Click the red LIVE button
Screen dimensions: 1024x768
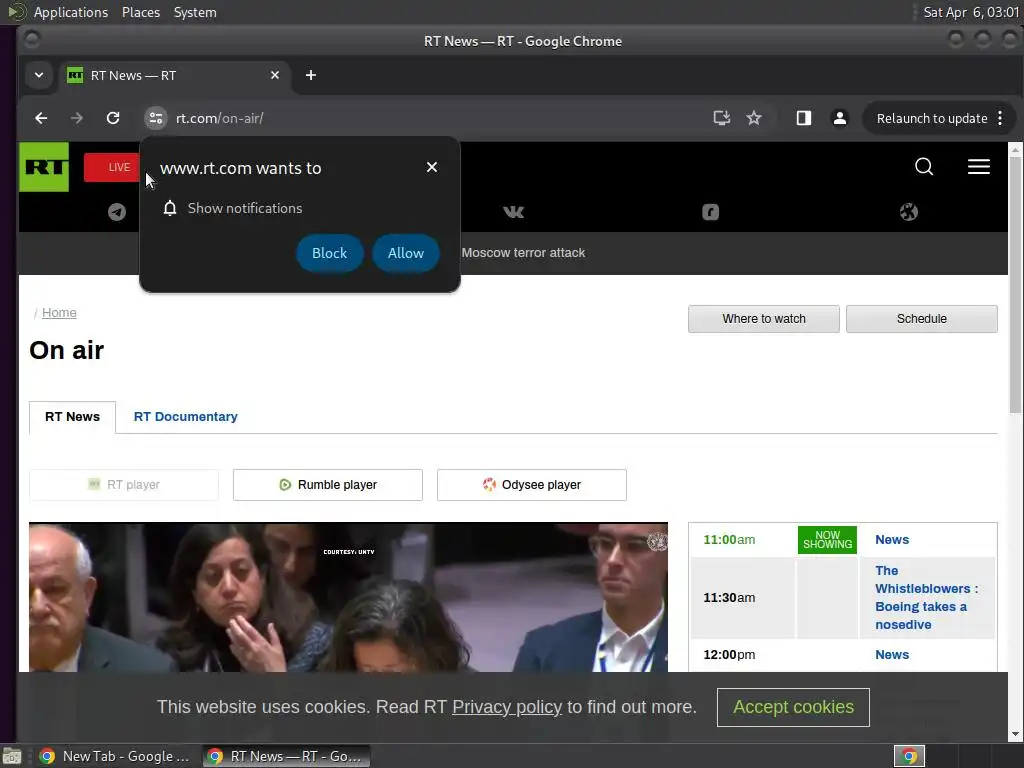[112, 167]
